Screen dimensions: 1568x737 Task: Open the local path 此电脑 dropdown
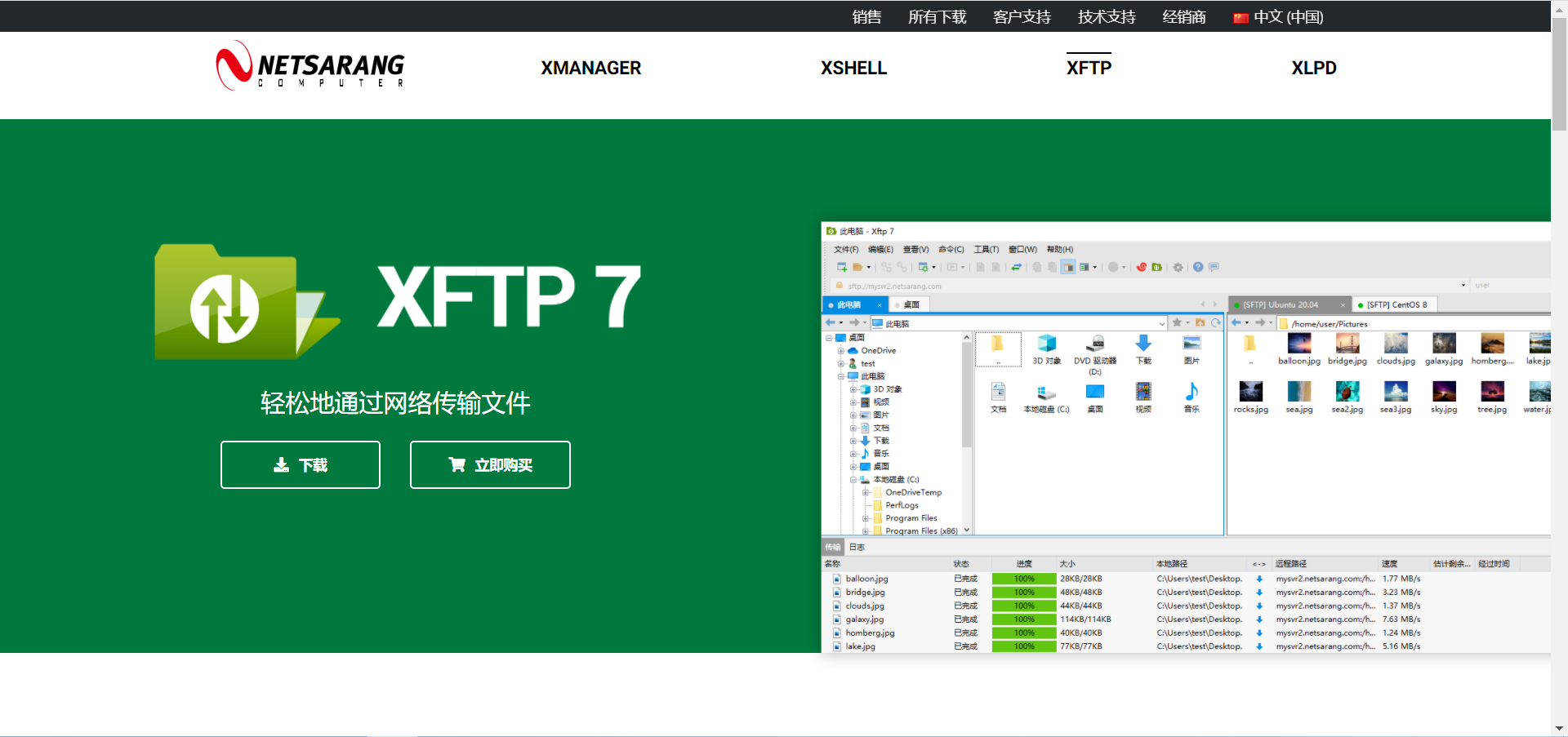[1161, 324]
